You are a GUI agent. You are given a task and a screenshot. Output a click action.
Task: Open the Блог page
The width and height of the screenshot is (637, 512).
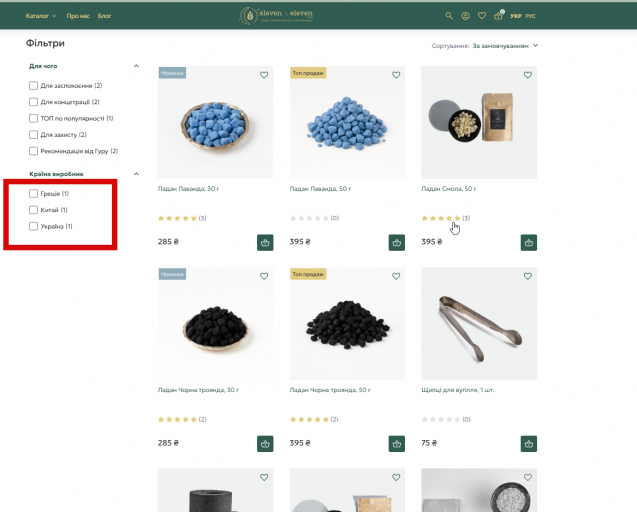coord(104,16)
